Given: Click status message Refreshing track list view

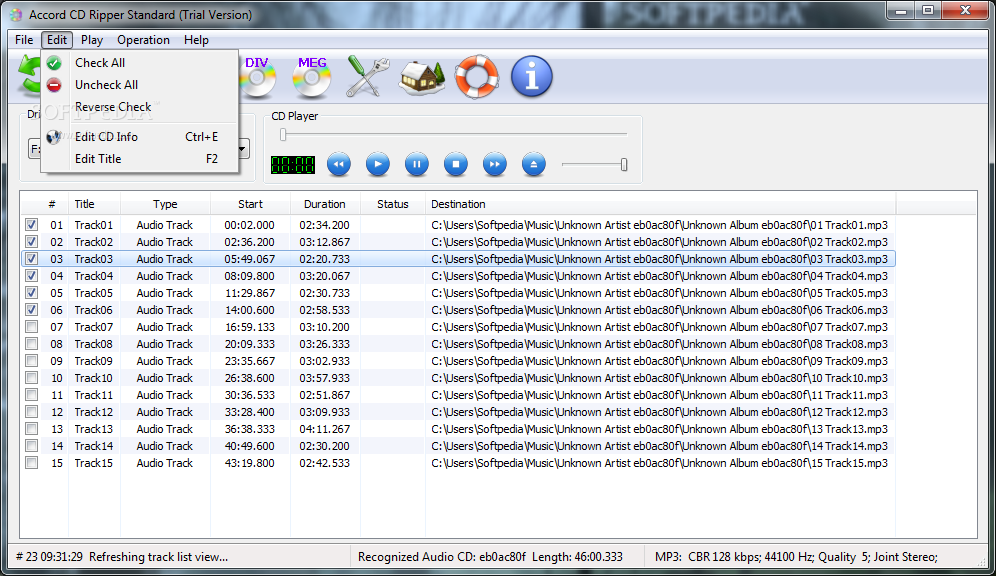Looking at the screenshot, I should coord(121,557).
